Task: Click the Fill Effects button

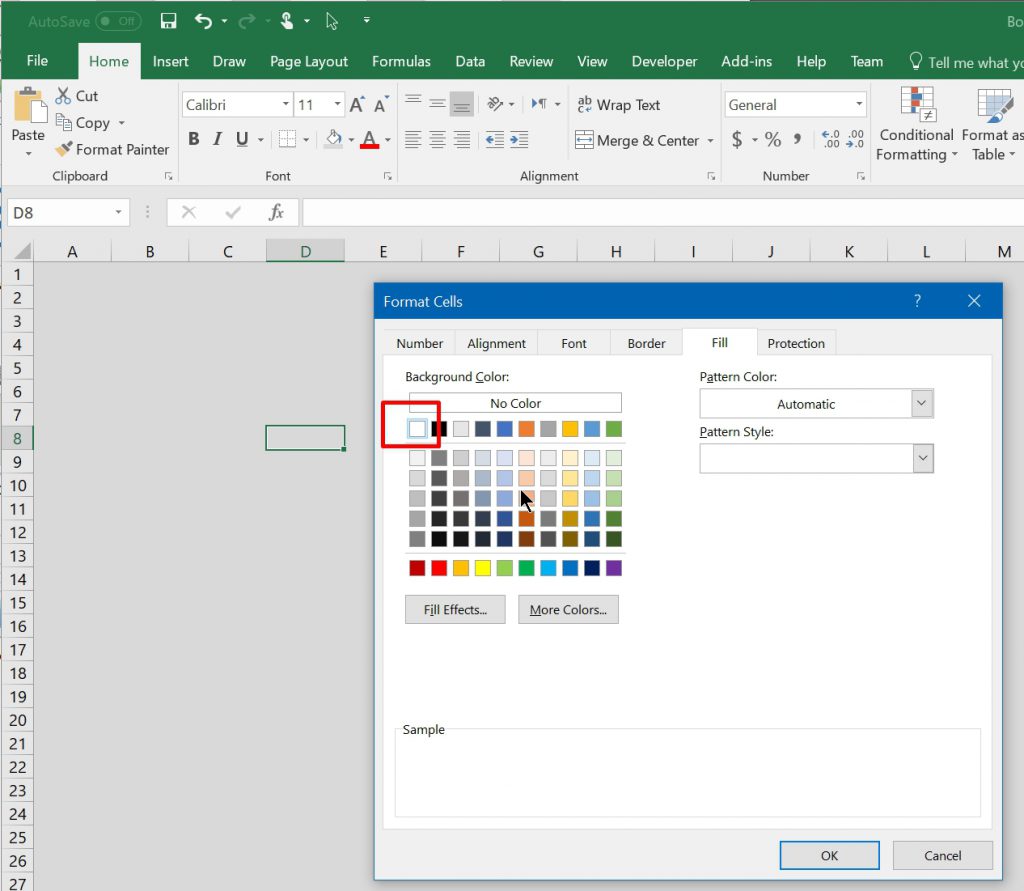Action: pyautogui.click(x=455, y=609)
